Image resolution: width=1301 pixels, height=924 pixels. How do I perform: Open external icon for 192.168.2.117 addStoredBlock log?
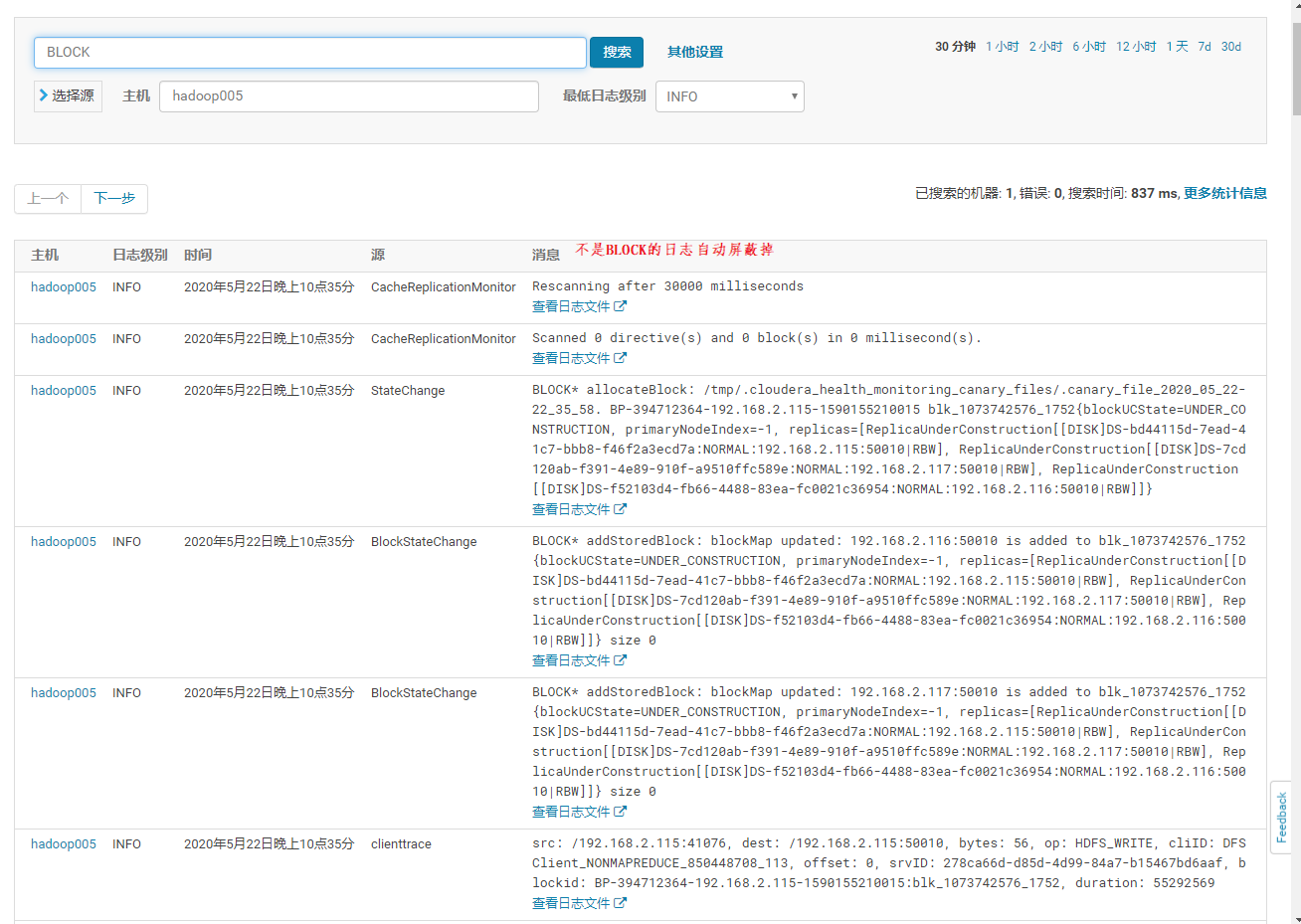pyautogui.click(x=621, y=812)
